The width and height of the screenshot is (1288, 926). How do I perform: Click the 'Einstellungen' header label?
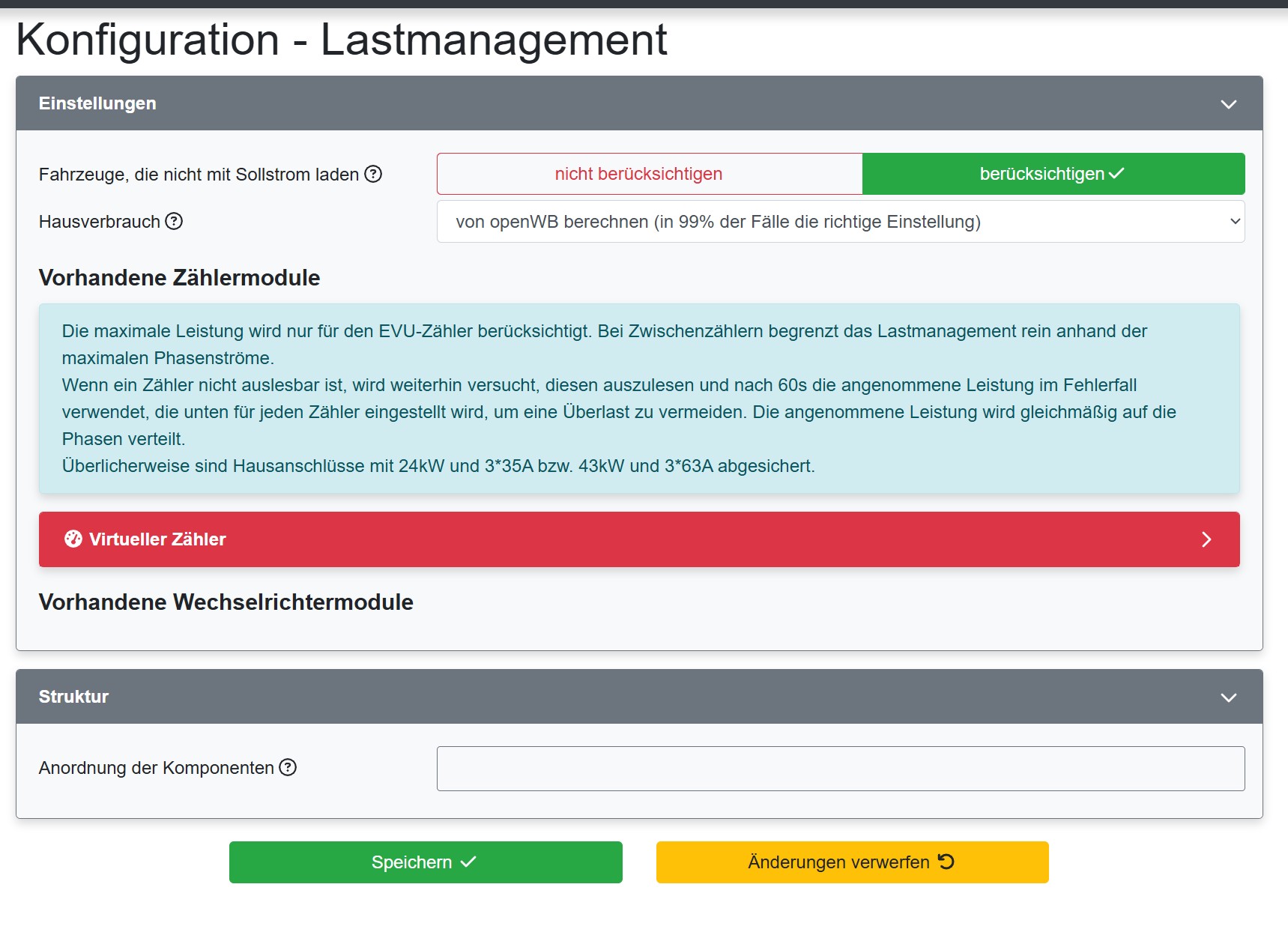tap(97, 103)
